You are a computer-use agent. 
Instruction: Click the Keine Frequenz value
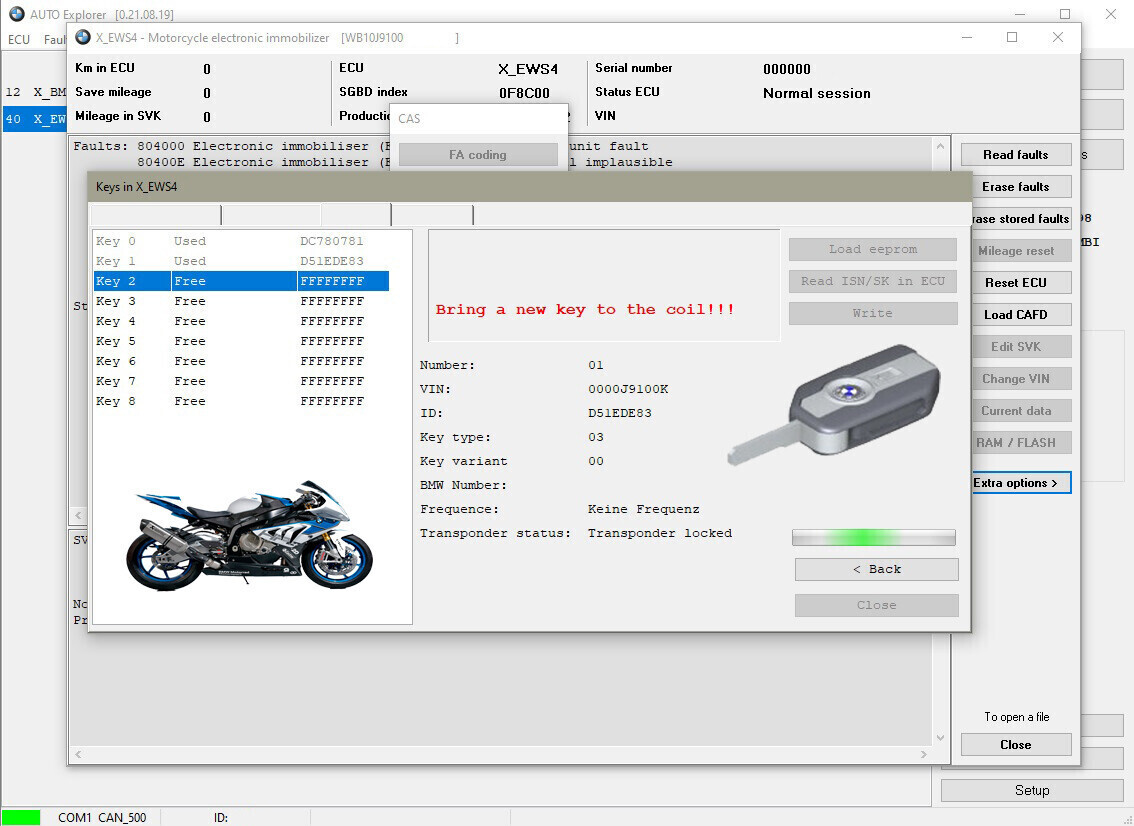pos(644,509)
